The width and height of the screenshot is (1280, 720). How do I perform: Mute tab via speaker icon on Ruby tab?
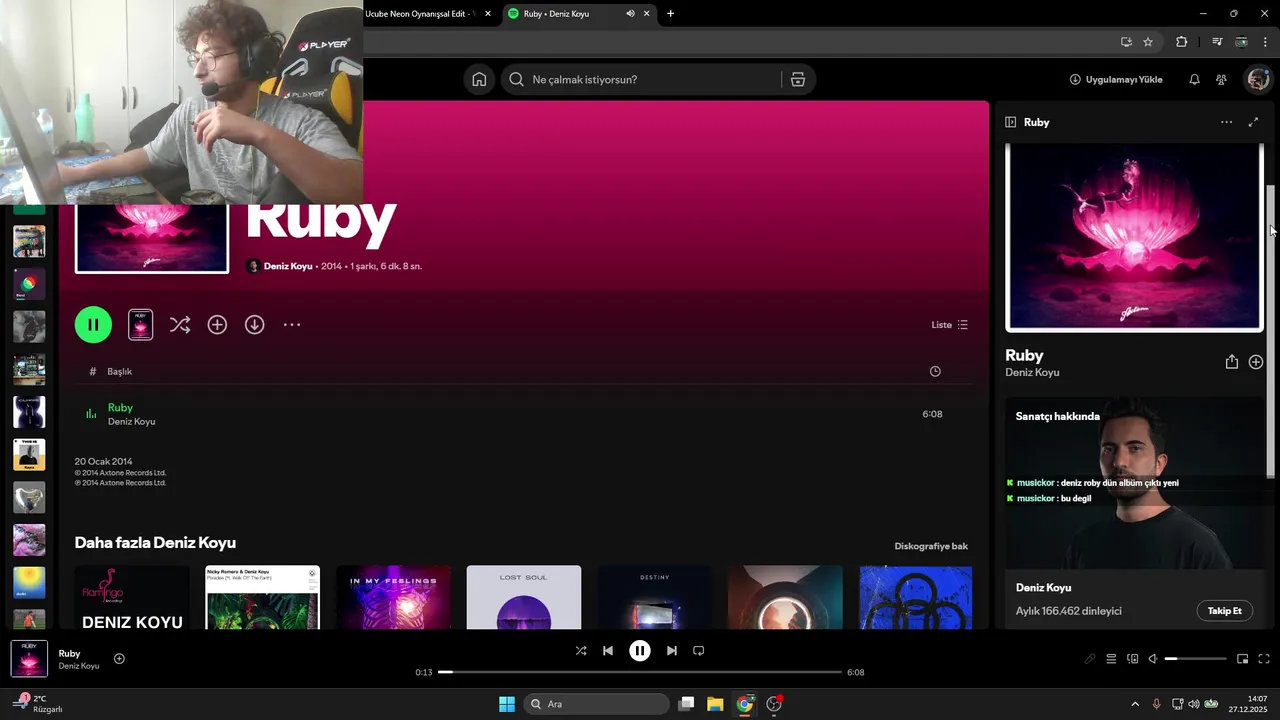coord(630,14)
